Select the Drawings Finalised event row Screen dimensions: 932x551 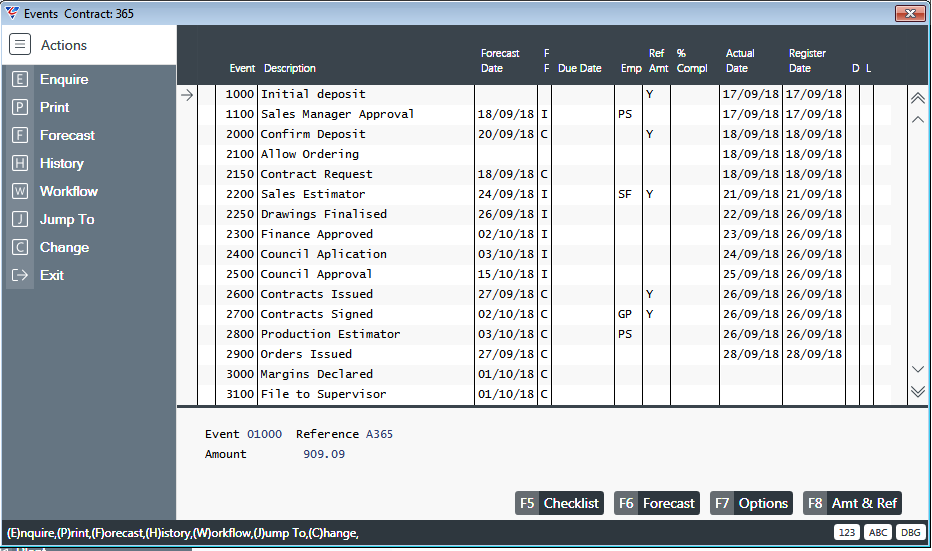pyautogui.click(x=544, y=214)
